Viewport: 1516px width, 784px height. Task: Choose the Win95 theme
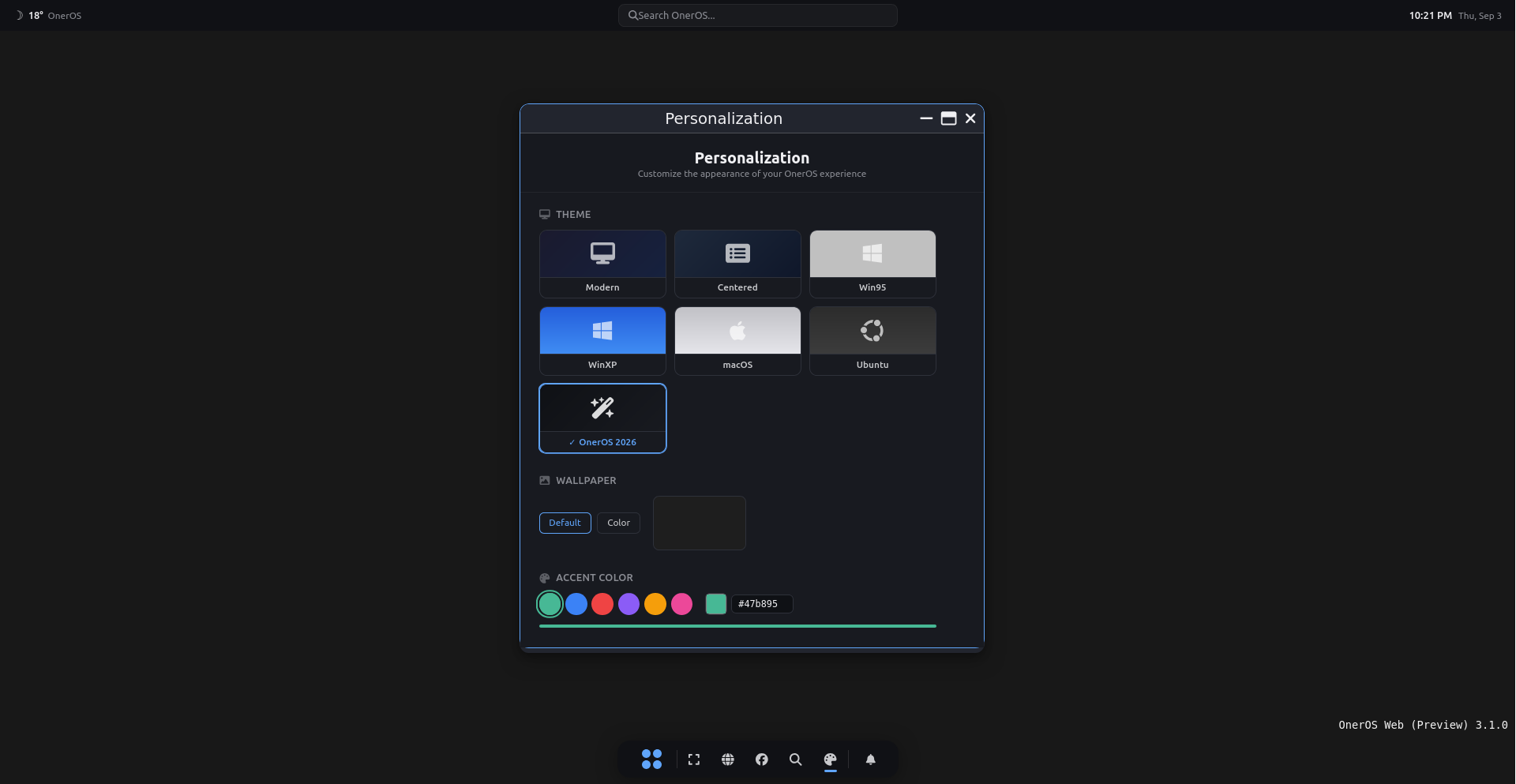872,264
